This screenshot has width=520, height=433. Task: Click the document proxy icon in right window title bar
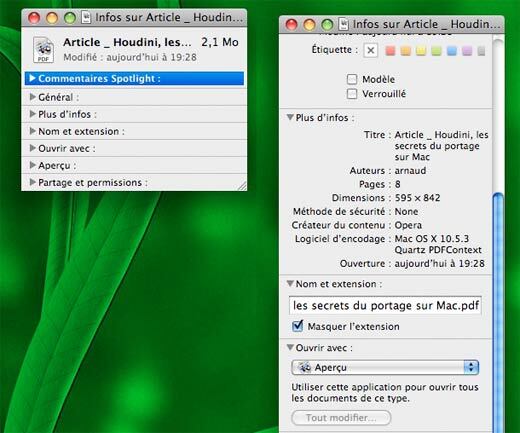344,24
